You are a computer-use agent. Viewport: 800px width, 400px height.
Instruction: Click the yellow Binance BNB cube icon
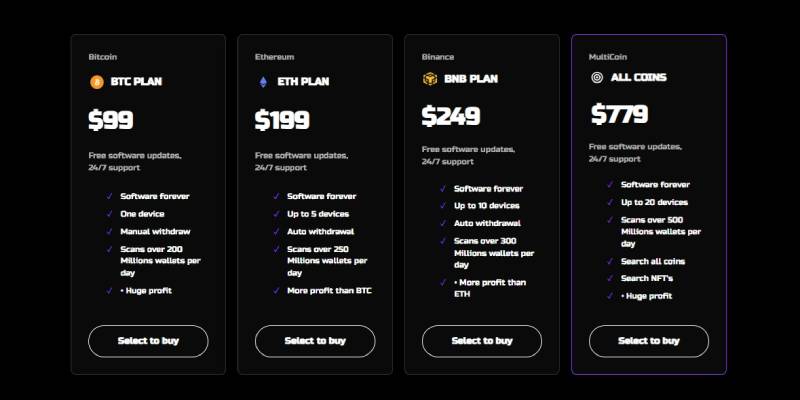[x=430, y=79]
